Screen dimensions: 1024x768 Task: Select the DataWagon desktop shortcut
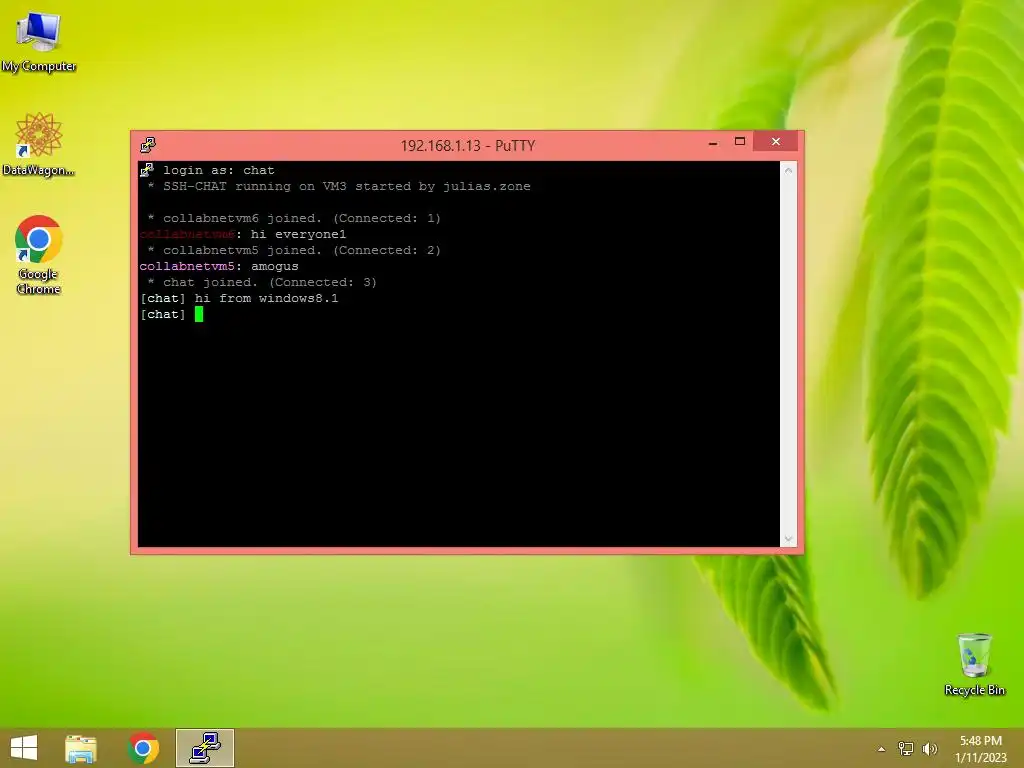[39, 144]
